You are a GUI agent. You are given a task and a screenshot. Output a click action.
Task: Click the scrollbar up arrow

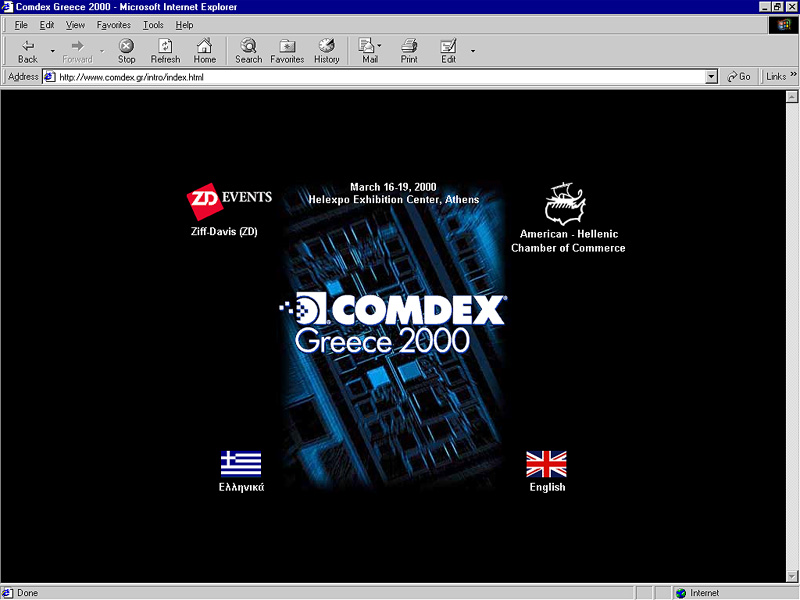[x=792, y=96]
